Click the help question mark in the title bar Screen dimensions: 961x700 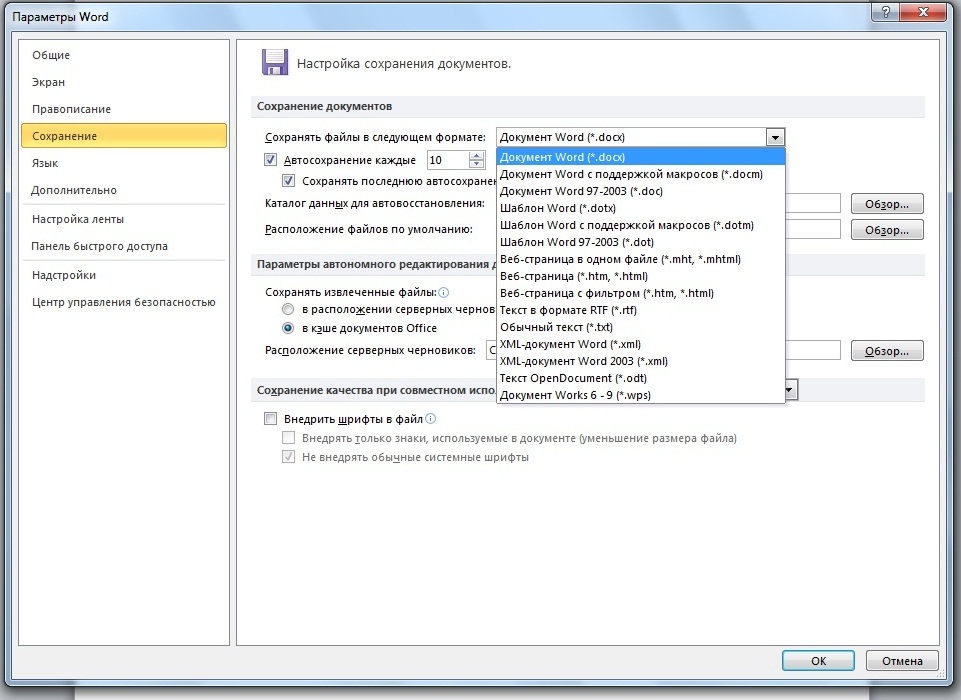tap(886, 12)
